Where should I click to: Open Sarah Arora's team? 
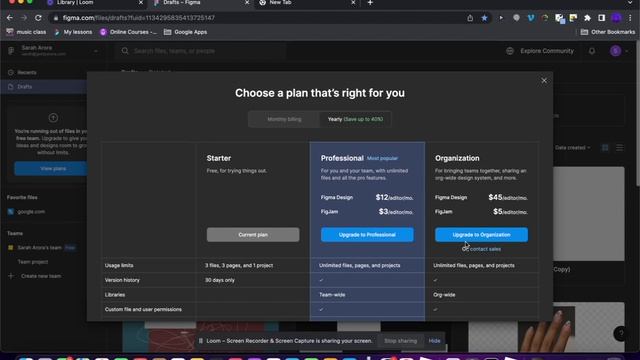39,248
